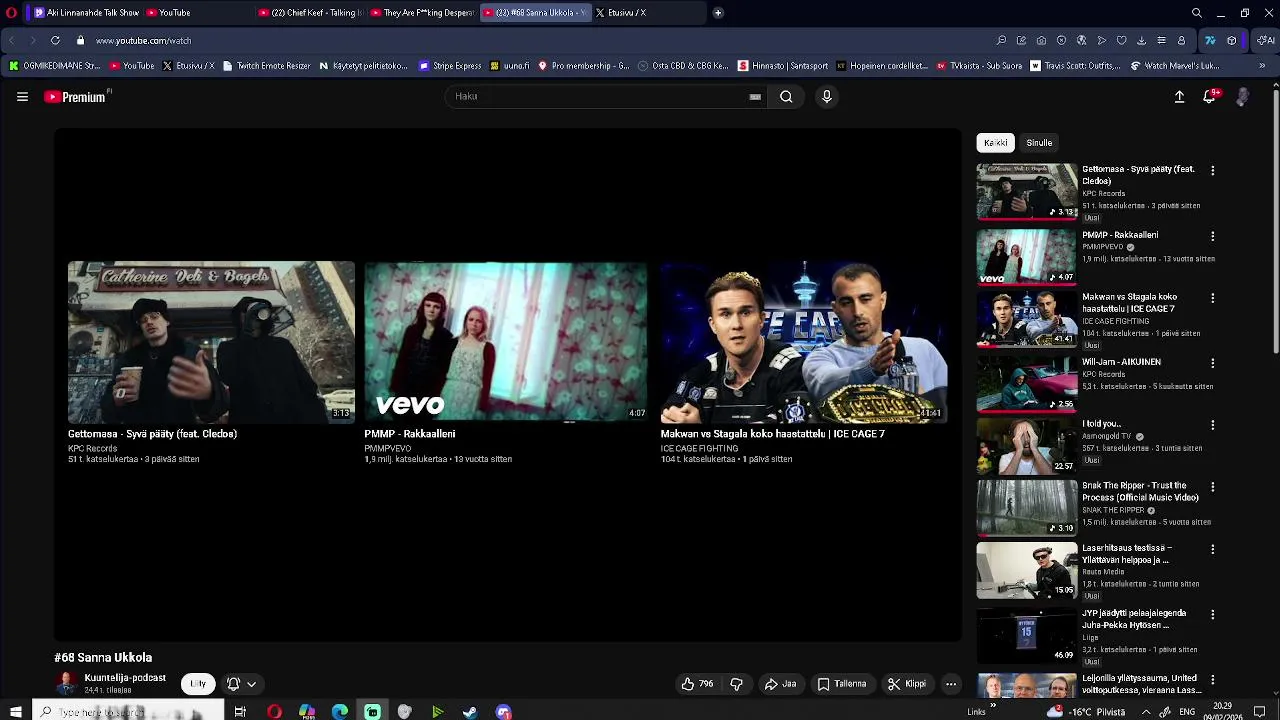Open the YouTube account avatar menu
The height and width of the screenshot is (720, 1280).
click(1242, 97)
